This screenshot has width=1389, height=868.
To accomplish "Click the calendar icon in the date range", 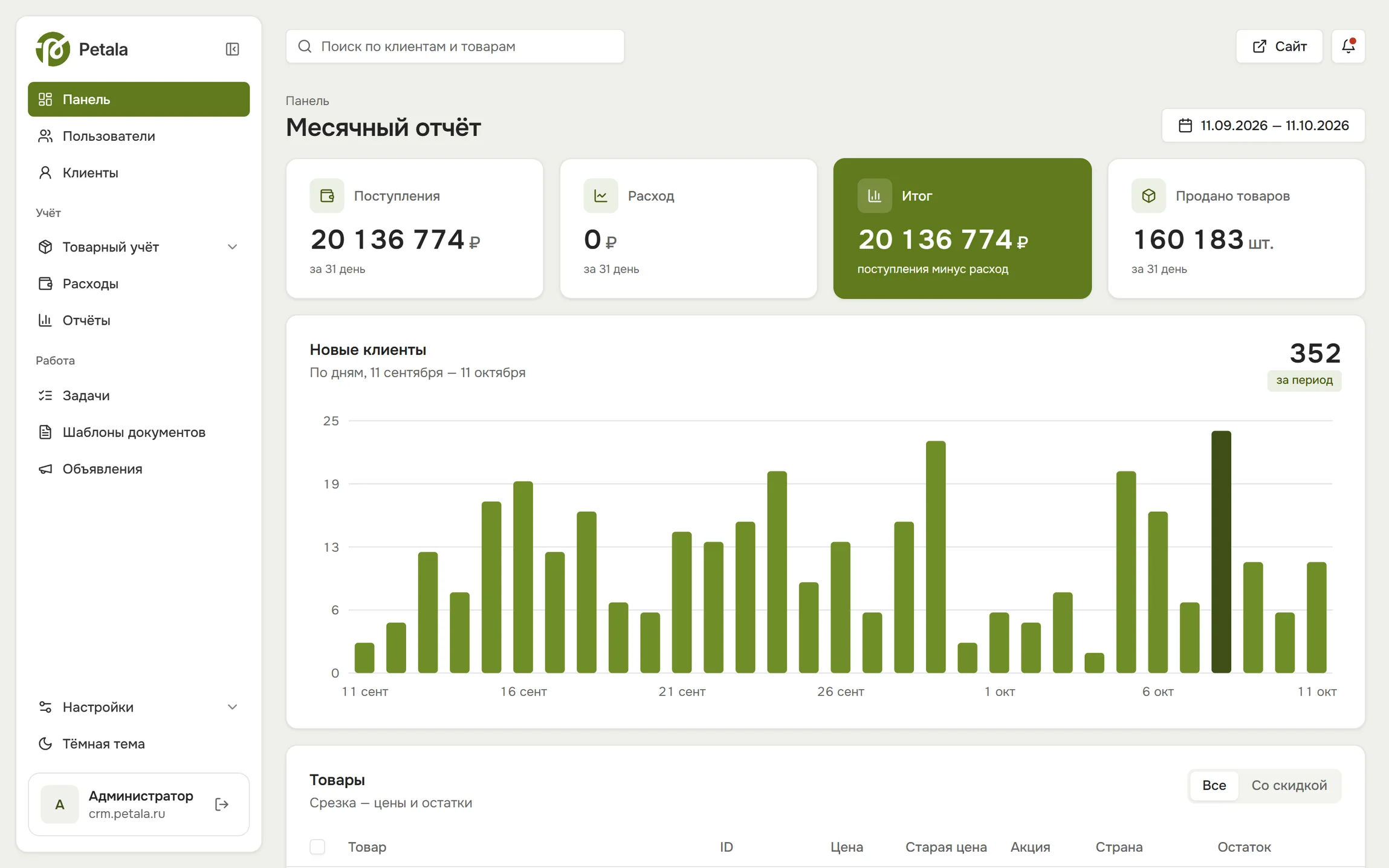I will click(1185, 125).
